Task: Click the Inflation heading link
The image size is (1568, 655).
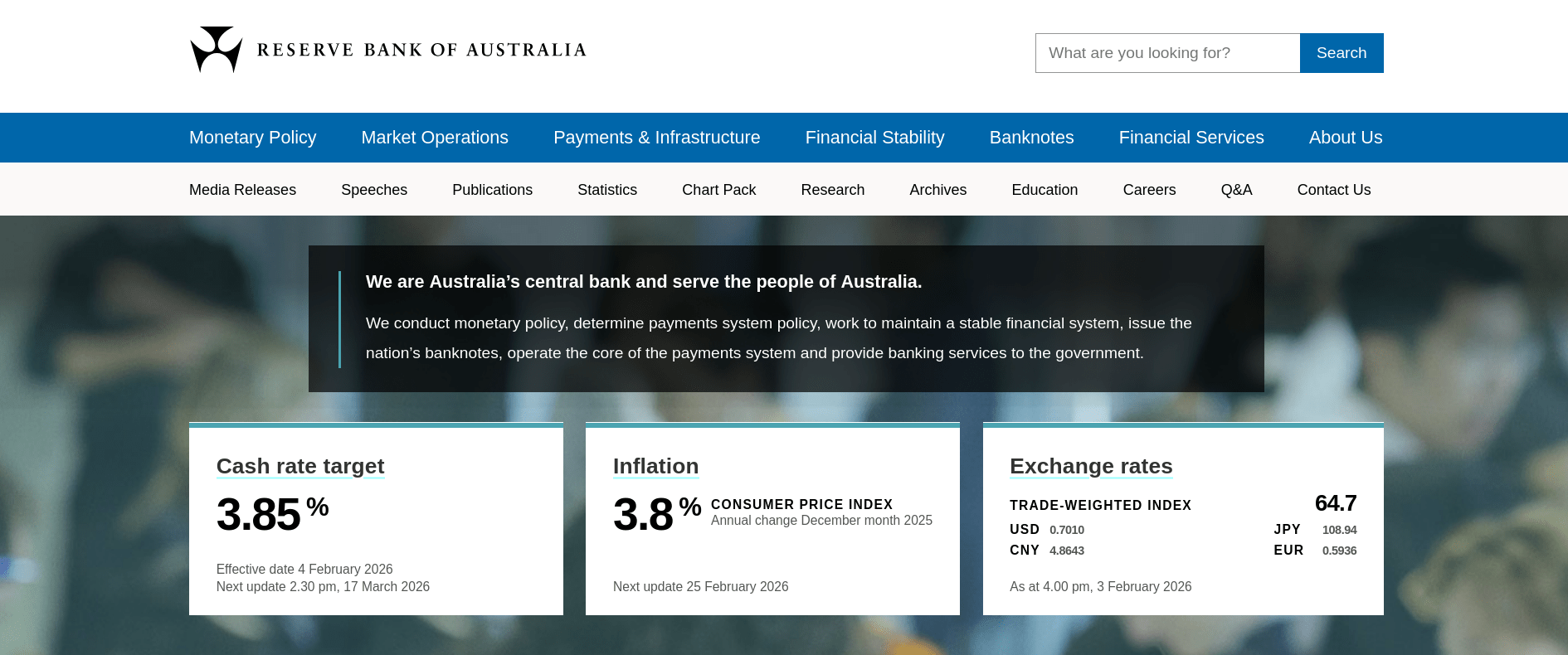Action: pos(655,466)
